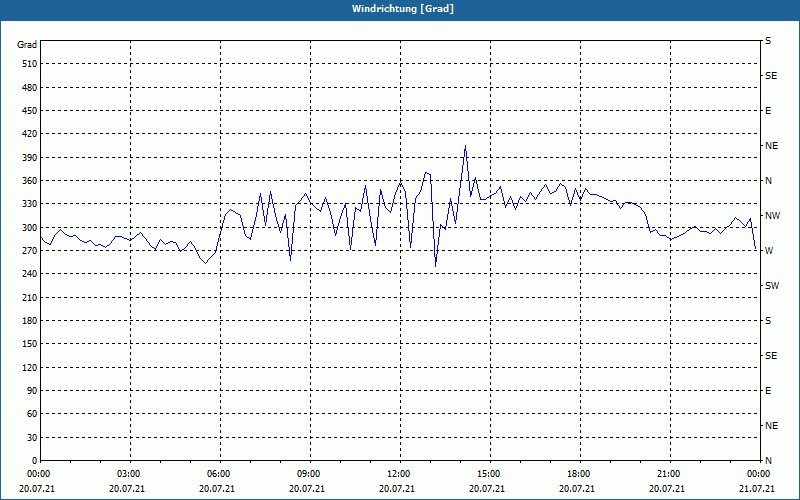This screenshot has width=800, height=500.
Task: Click the 03:00 time label
Action: pyautogui.click(x=129, y=474)
